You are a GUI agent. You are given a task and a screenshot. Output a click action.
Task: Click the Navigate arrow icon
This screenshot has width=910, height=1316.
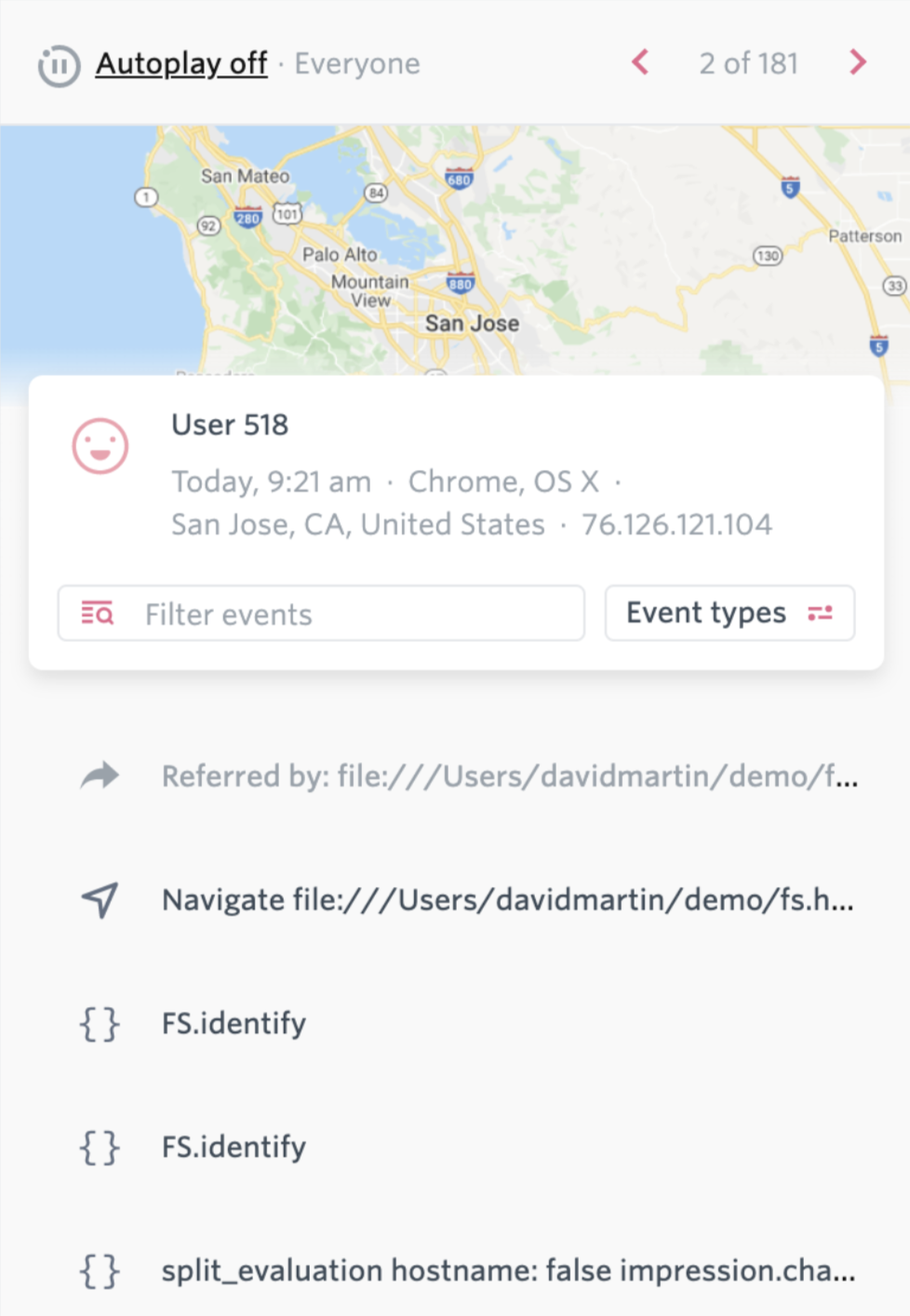pyautogui.click(x=100, y=899)
